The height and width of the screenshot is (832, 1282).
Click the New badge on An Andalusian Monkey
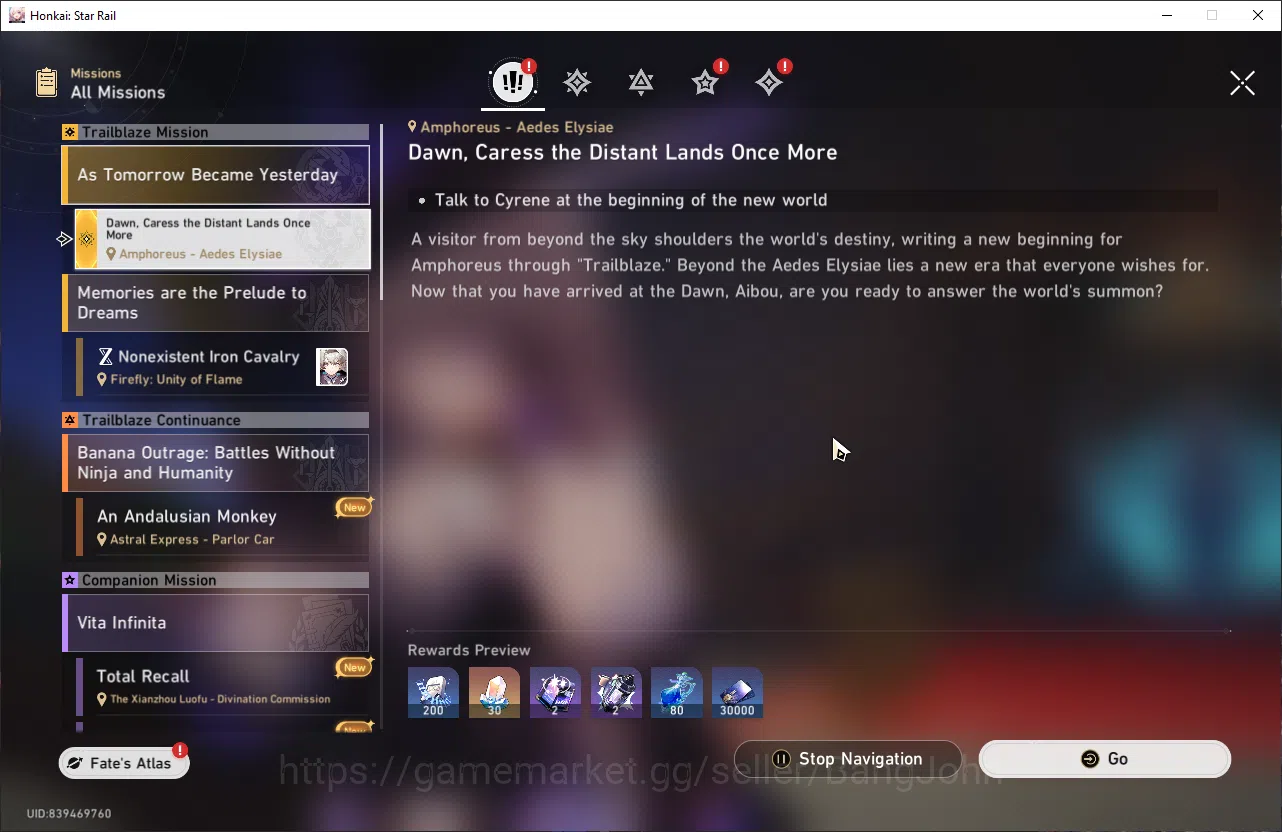[355, 507]
